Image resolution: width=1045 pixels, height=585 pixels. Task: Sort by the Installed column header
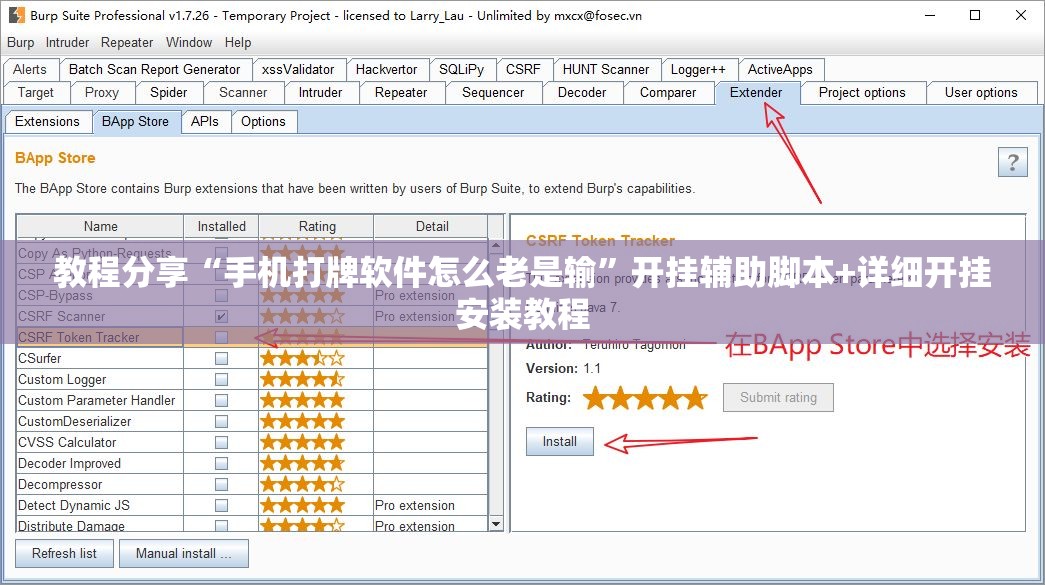pyautogui.click(x=222, y=227)
